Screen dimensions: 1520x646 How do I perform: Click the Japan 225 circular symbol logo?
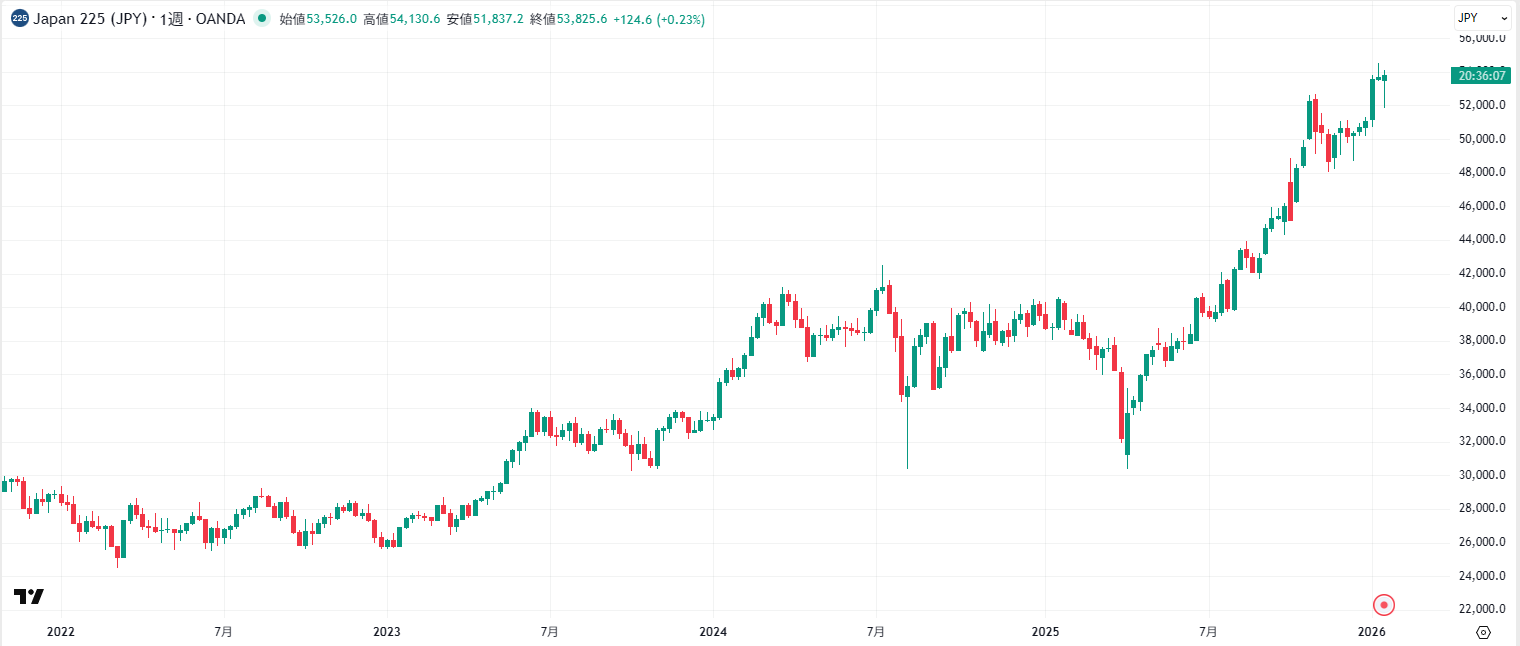pyautogui.click(x=18, y=18)
